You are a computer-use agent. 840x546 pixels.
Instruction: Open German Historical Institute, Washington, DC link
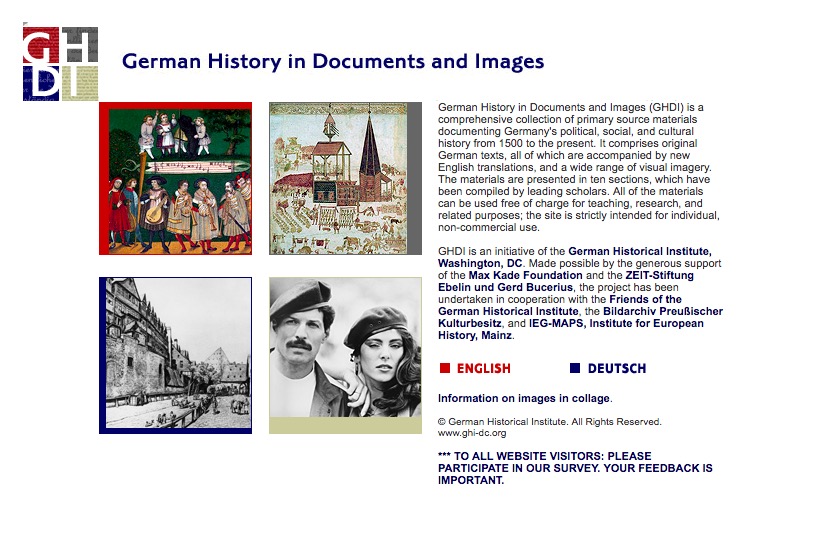574,257
